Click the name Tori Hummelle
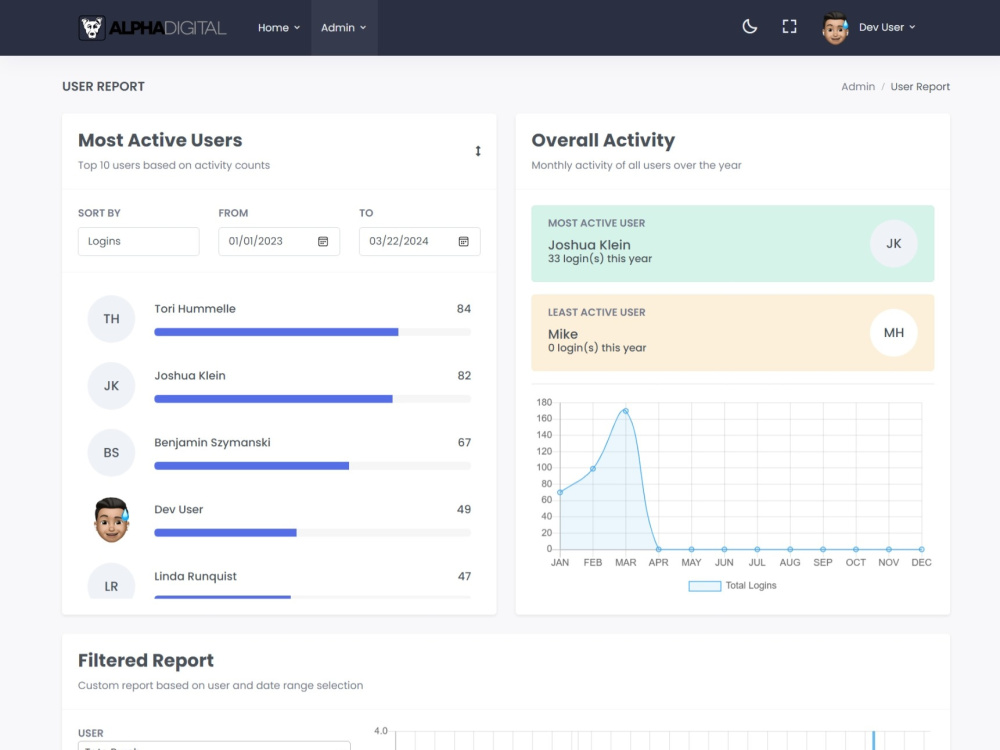 (x=195, y=309)
